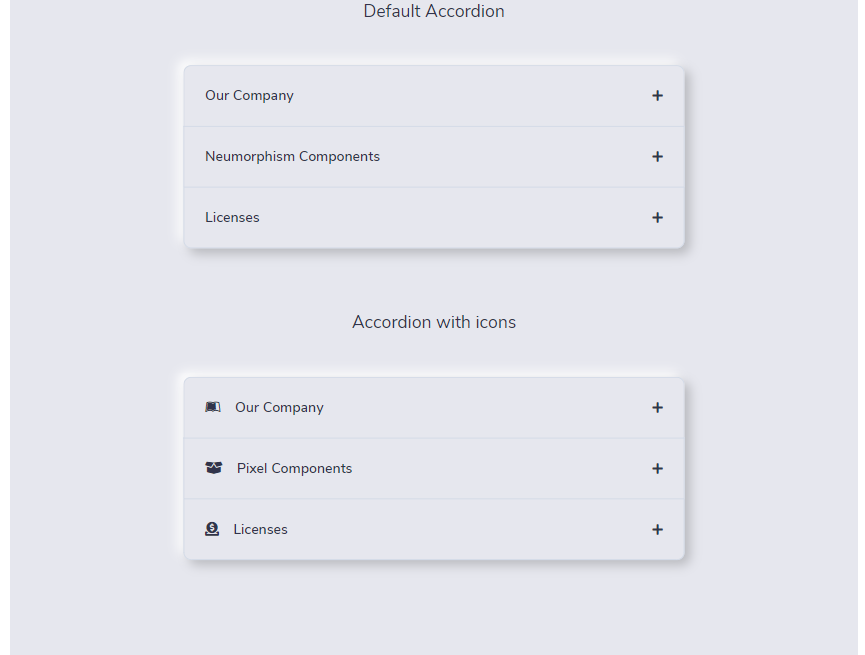The height and width of the screenshot is (655, 865).
Task: Open the Pixel Components label
Action: [x=294, y=469]
